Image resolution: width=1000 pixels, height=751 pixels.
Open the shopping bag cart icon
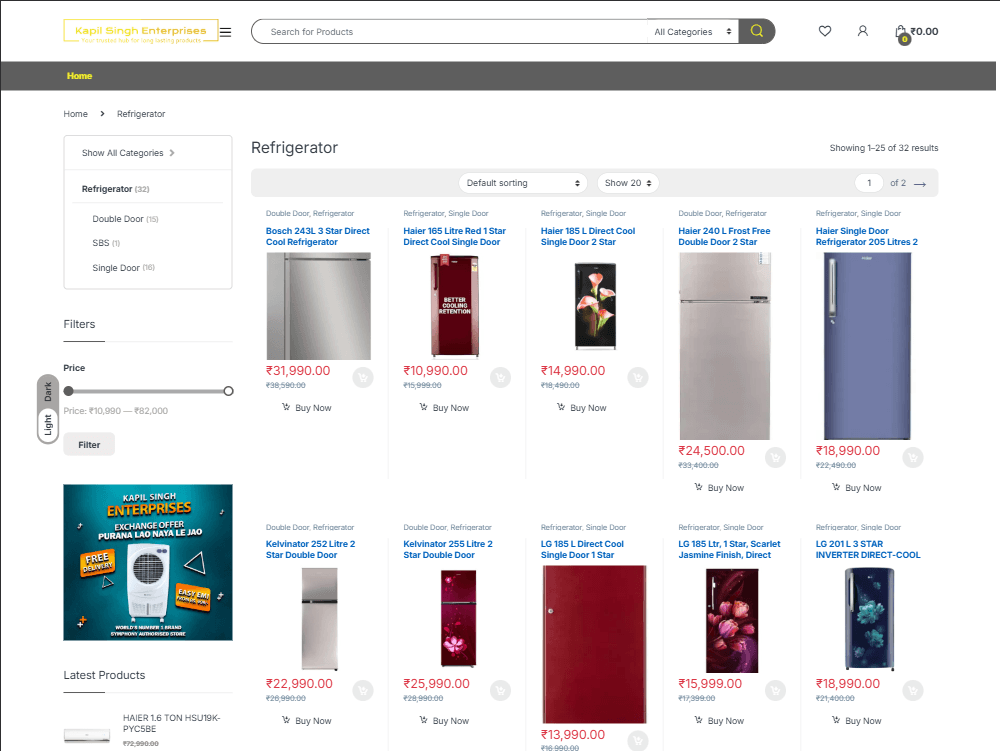[x=901, y=32]
